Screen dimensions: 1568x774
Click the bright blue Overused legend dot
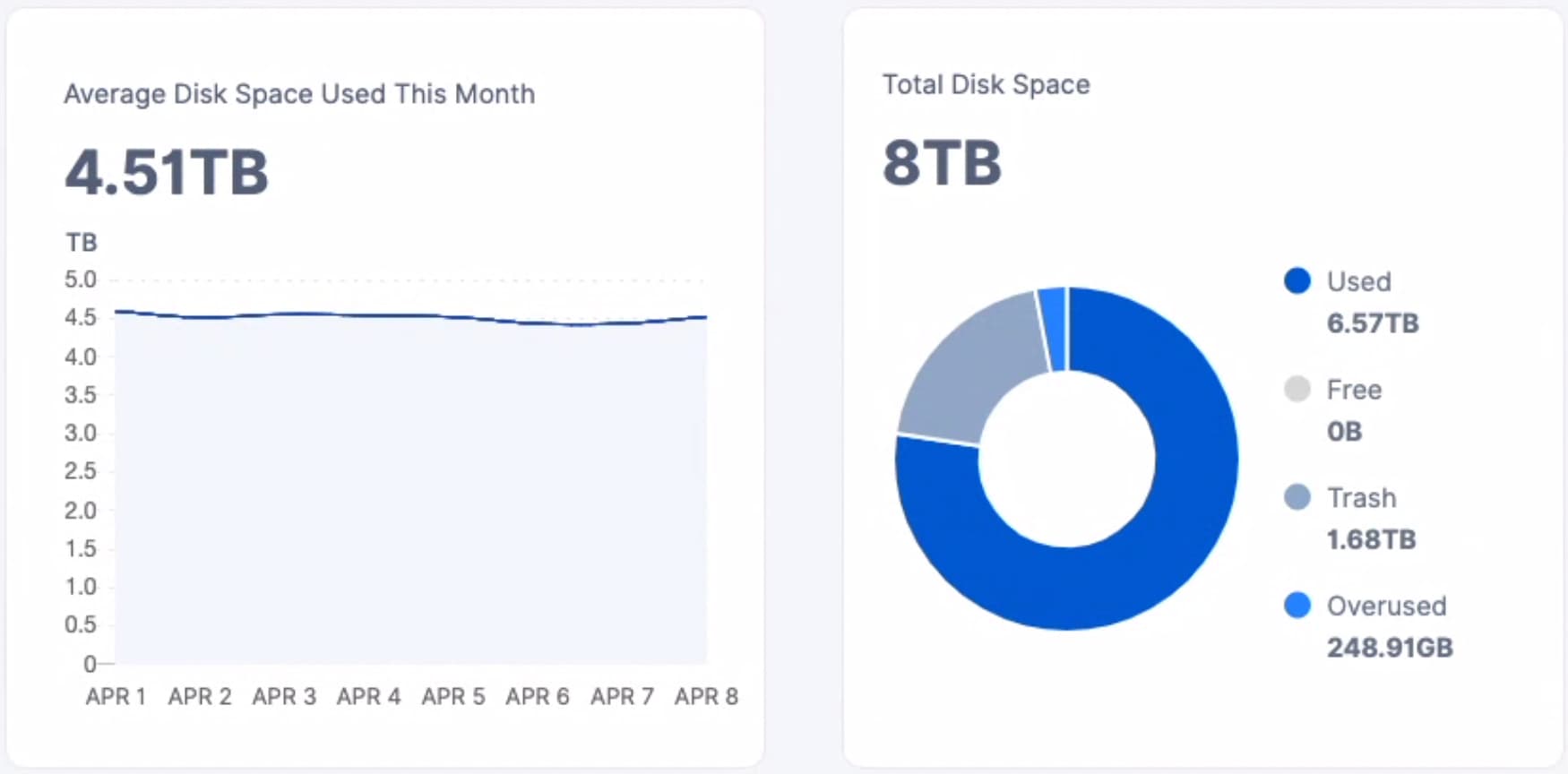(1297, 606)
